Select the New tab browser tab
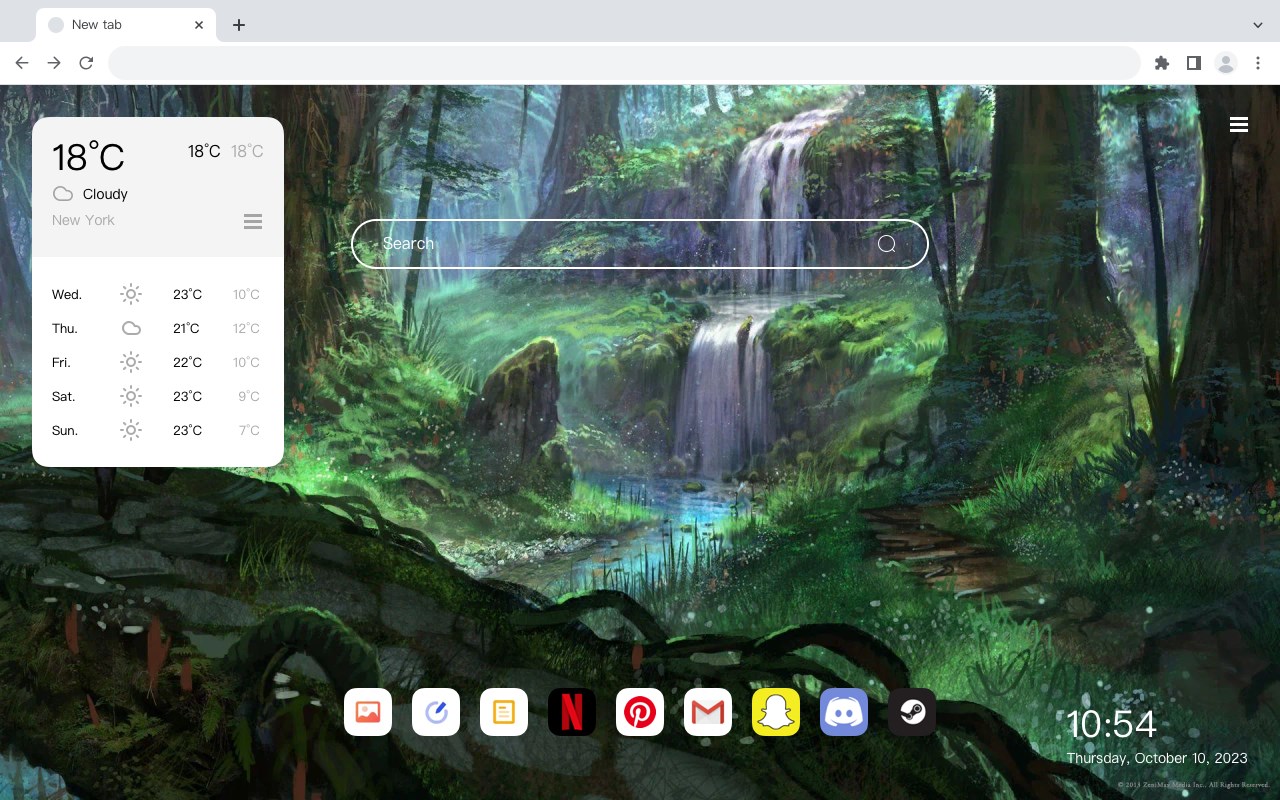The height and width of the screenshot is (800, 1280). pyautogui.click(x=126, y=25)
